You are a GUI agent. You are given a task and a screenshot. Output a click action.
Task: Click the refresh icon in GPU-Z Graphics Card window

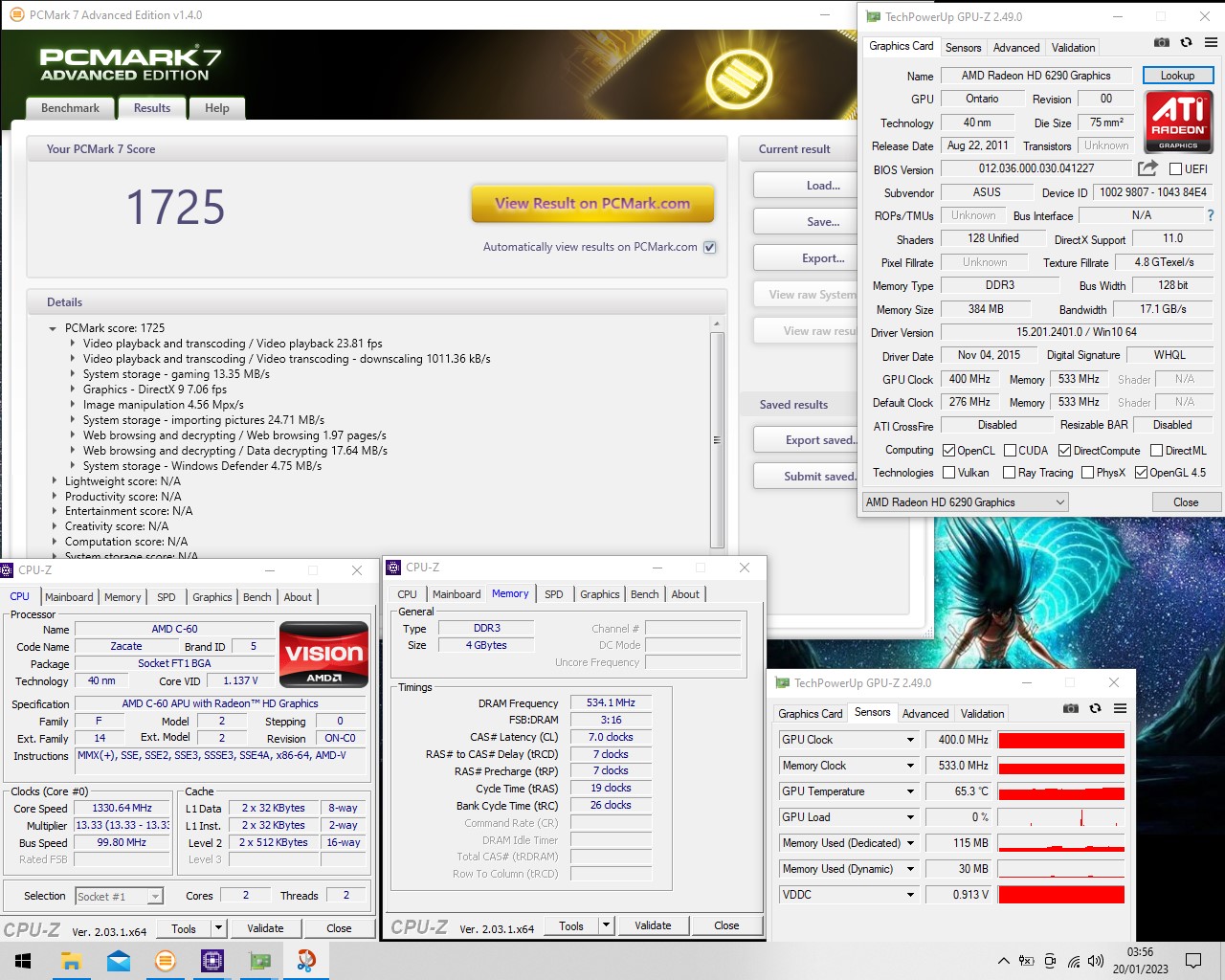coord(1186,42)
